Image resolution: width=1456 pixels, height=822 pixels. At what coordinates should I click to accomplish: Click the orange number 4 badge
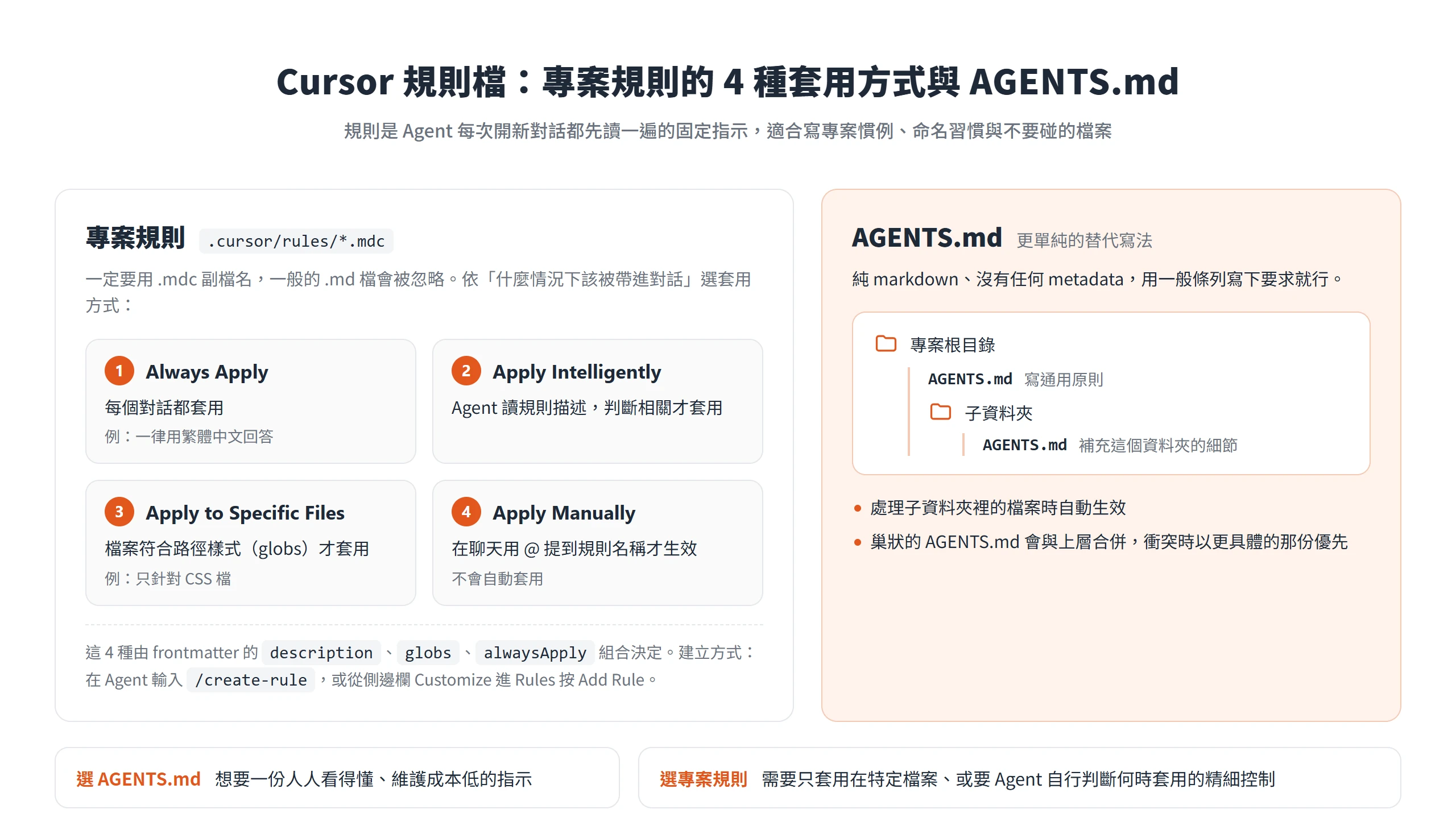pyautogui.click(x=466, y=512)
